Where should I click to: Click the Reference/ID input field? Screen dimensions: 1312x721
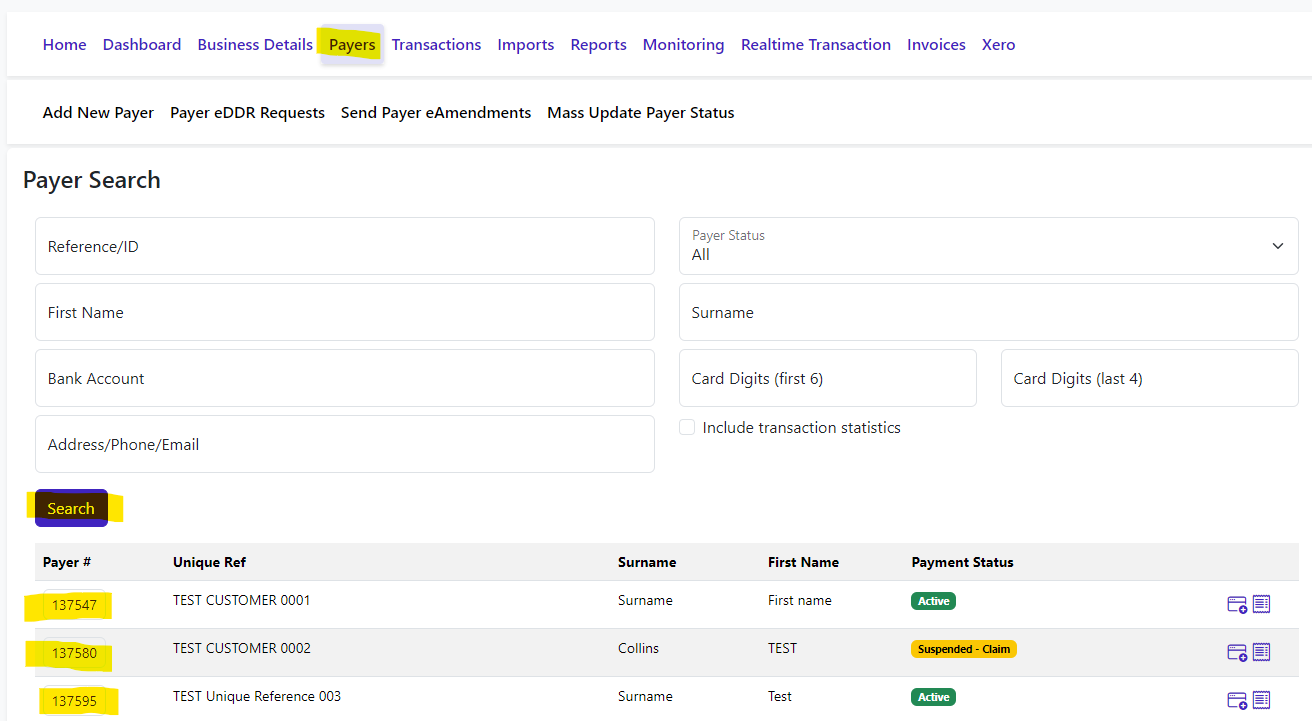click(344, 246)
